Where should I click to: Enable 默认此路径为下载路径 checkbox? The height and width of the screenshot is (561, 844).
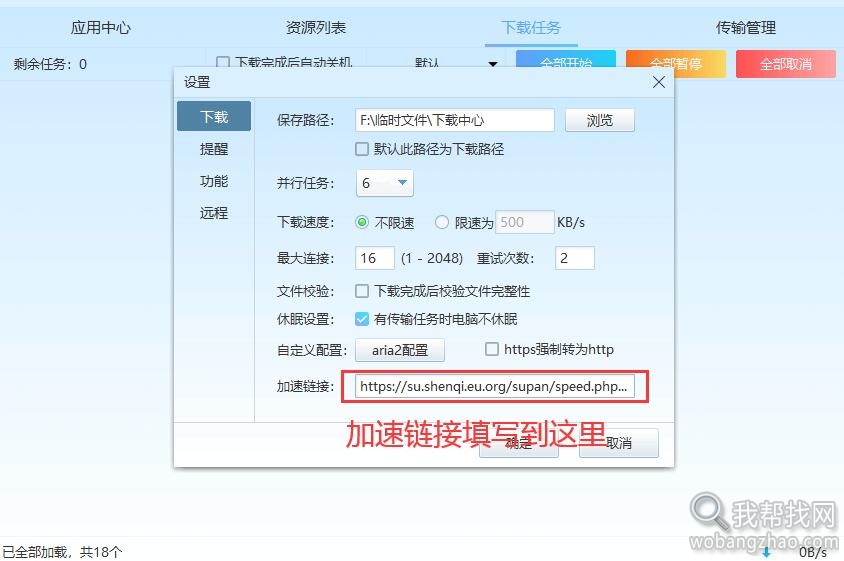(362, 149)
